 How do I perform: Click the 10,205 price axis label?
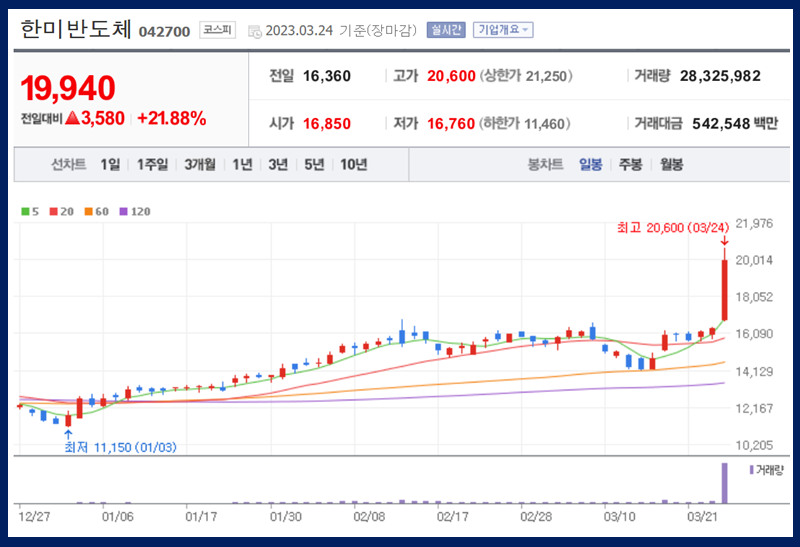754,445
